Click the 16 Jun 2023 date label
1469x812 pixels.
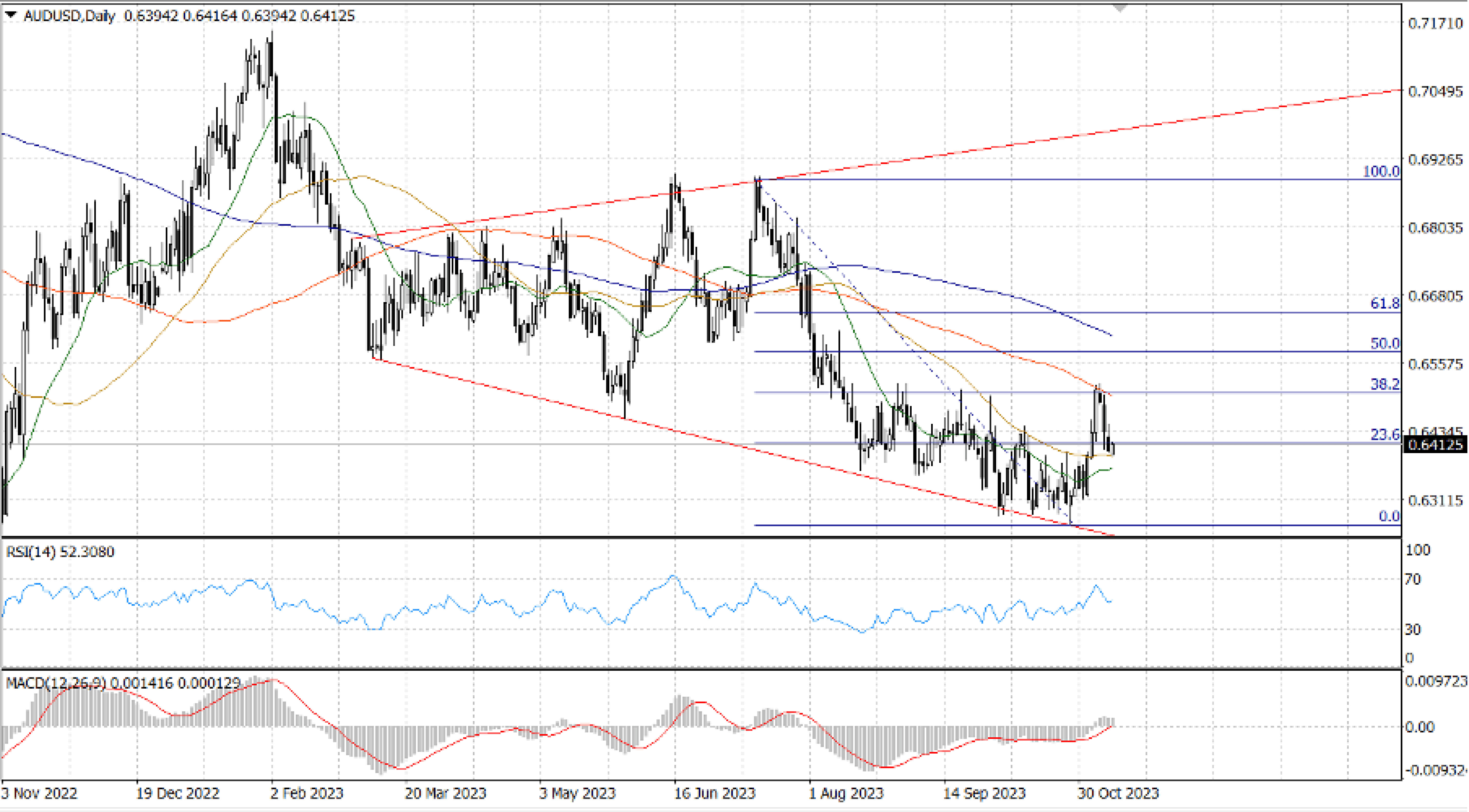pyautogui.click(x=715, y=793)
